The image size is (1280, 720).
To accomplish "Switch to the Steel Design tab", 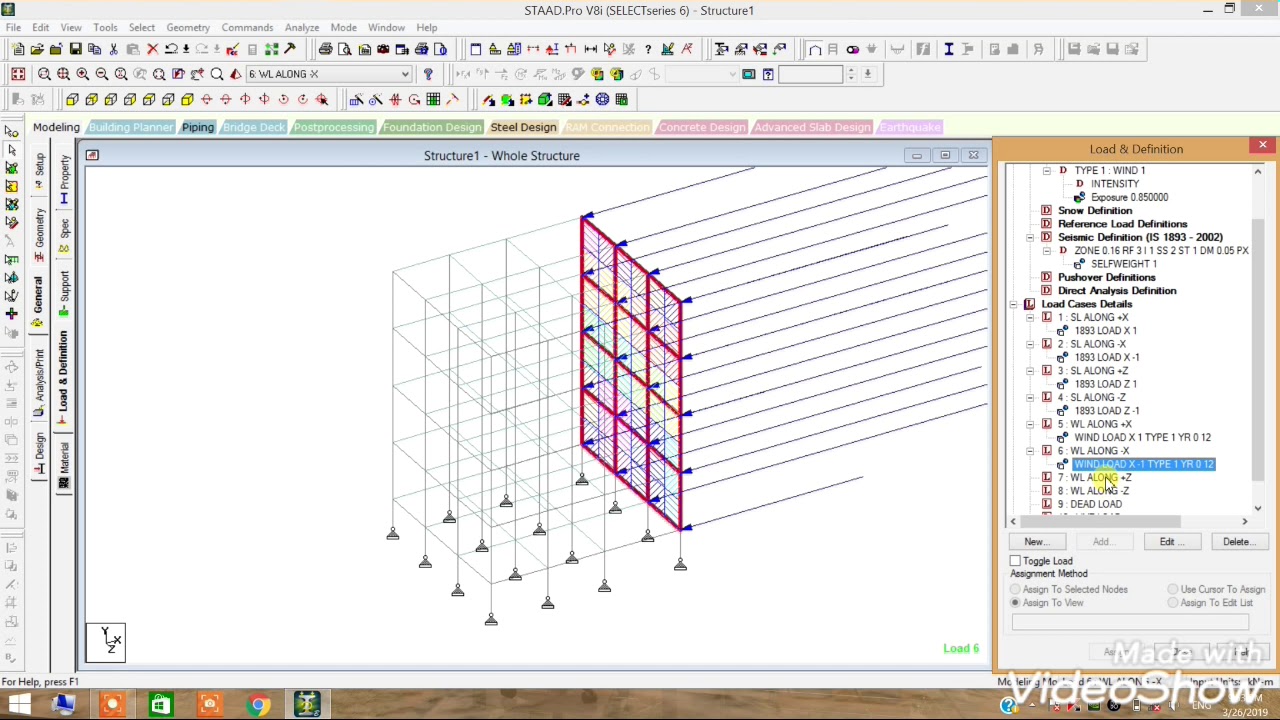I will pos(523,127).
